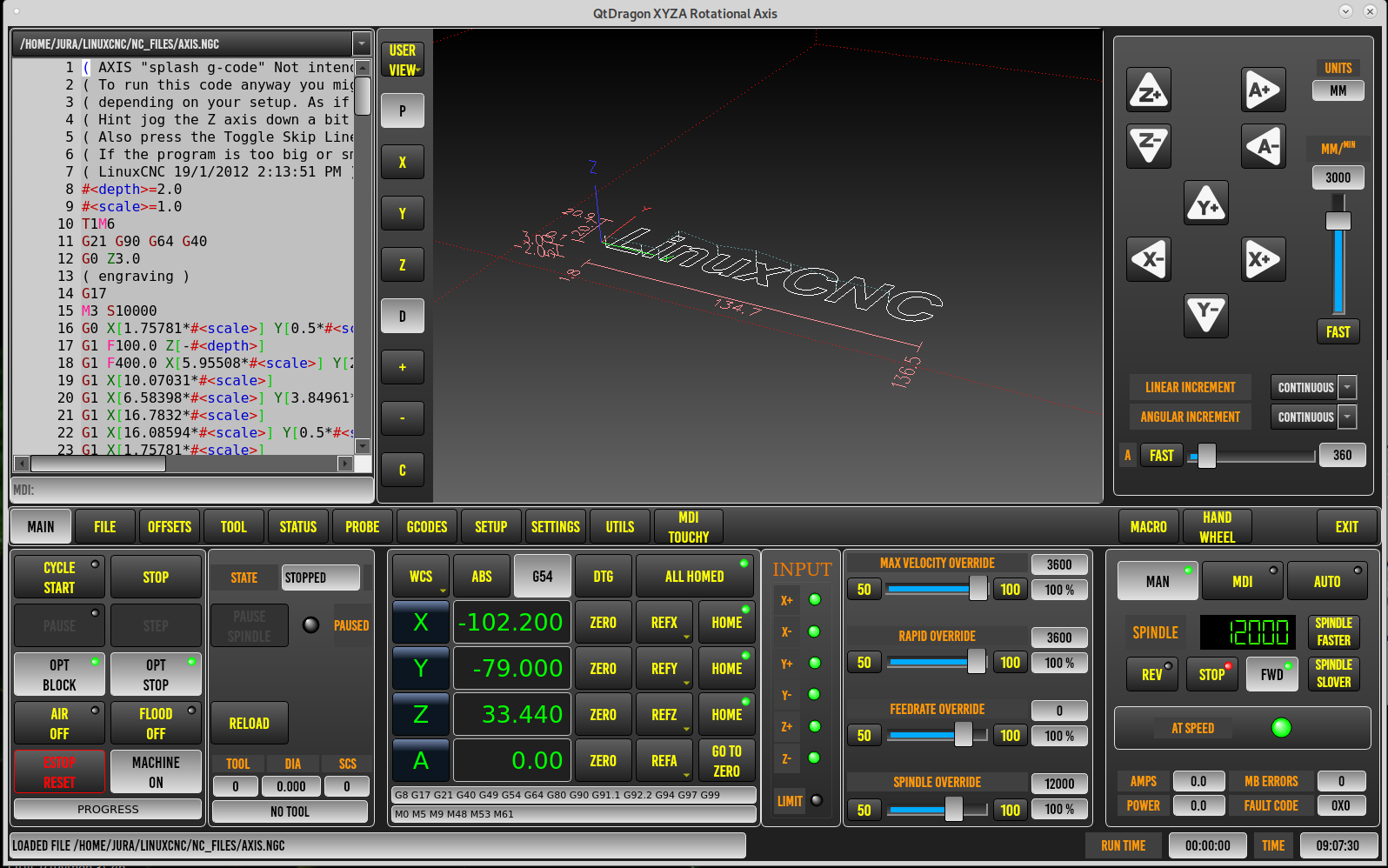
Task: Switch preview to Z view
Action: coord(402,264)
